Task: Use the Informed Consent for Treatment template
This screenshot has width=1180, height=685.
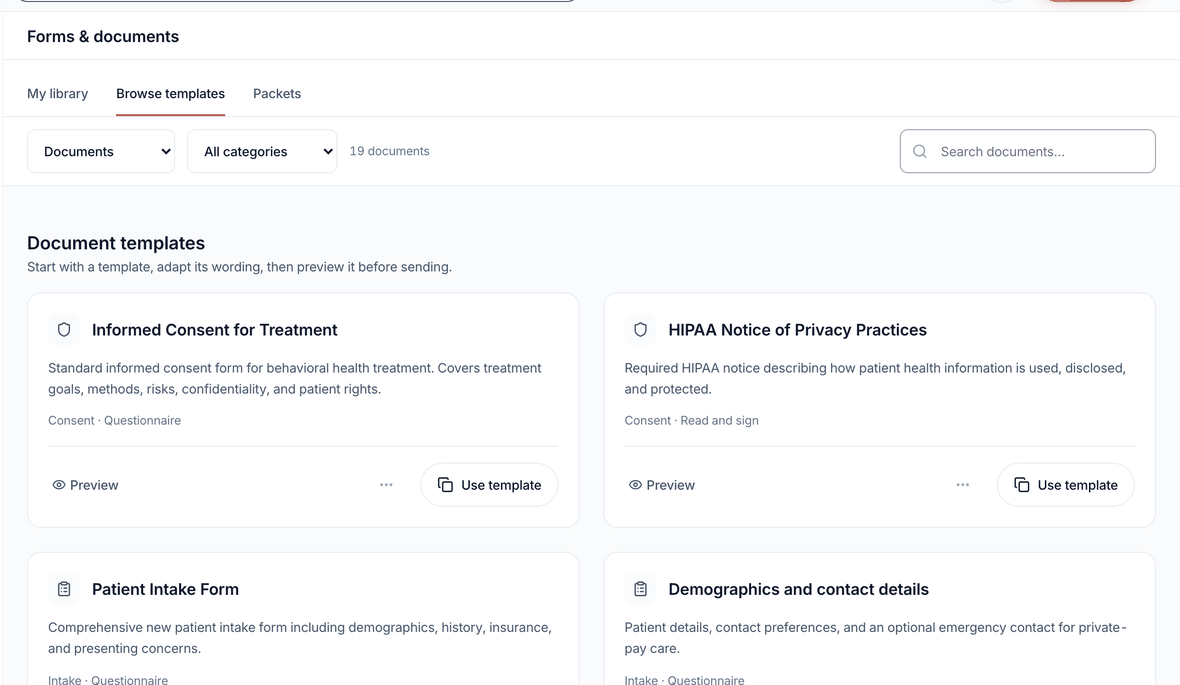Action: point(489,485)
